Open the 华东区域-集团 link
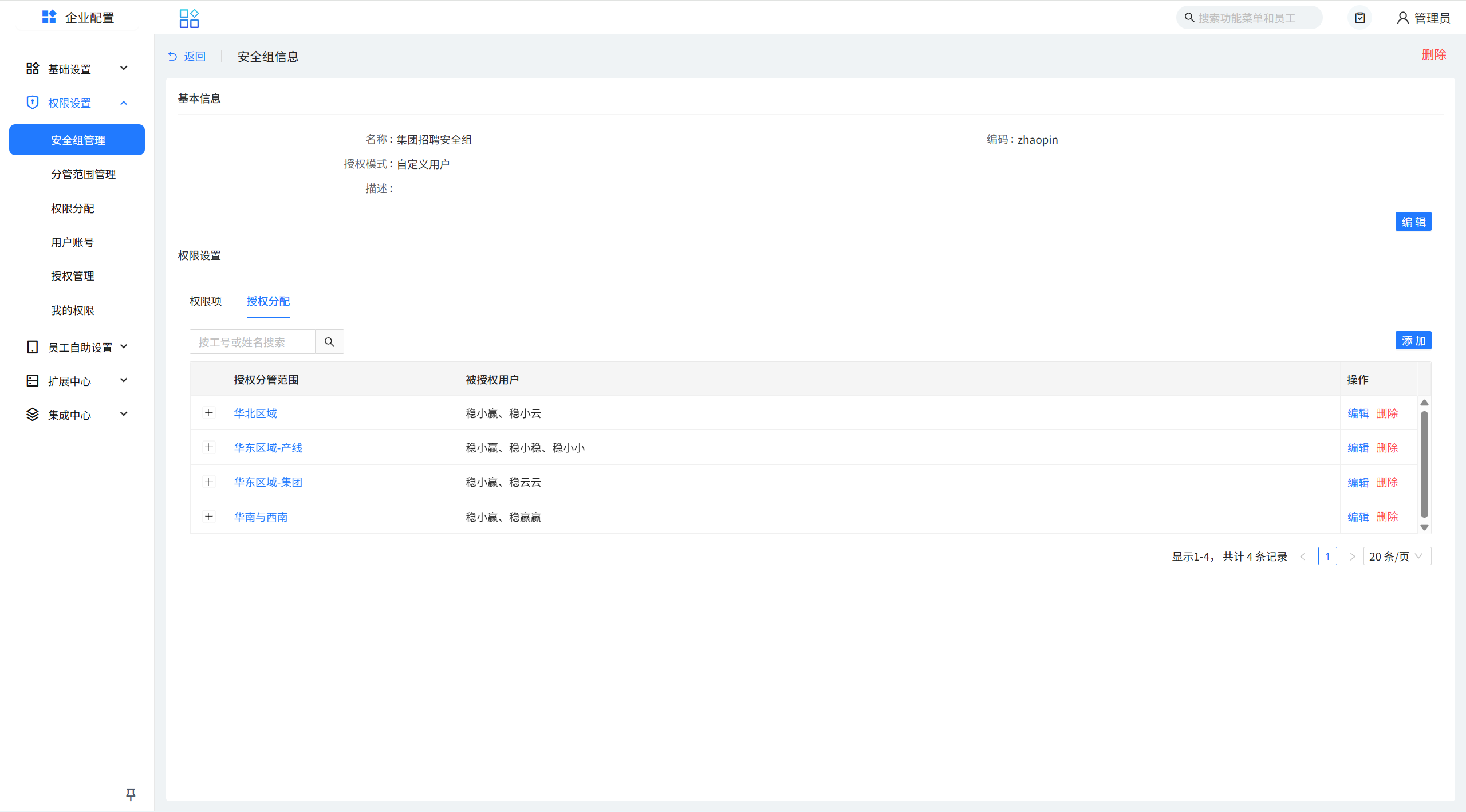 pyautogui.click(x=268, y=482)
